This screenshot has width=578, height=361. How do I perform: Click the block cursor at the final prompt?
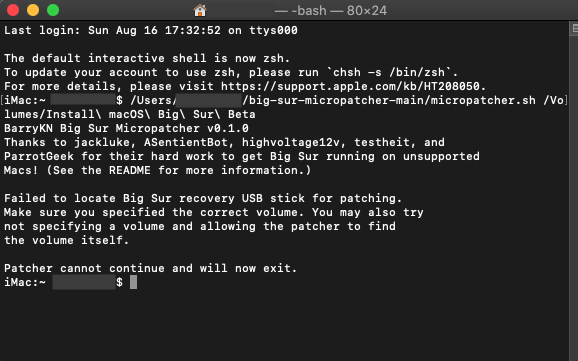(133, 282)
